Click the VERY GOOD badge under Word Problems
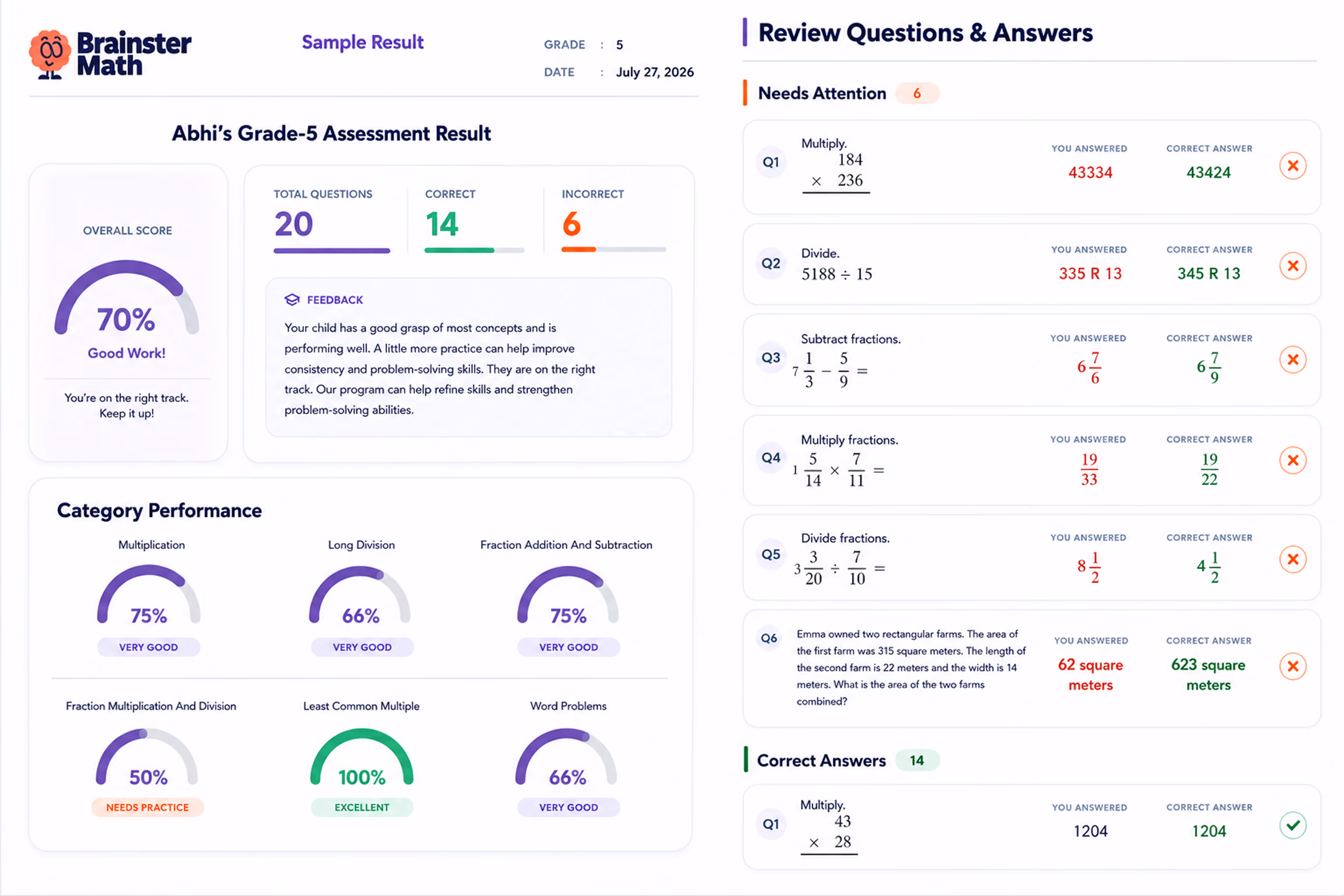 click(x=569, y=808)
